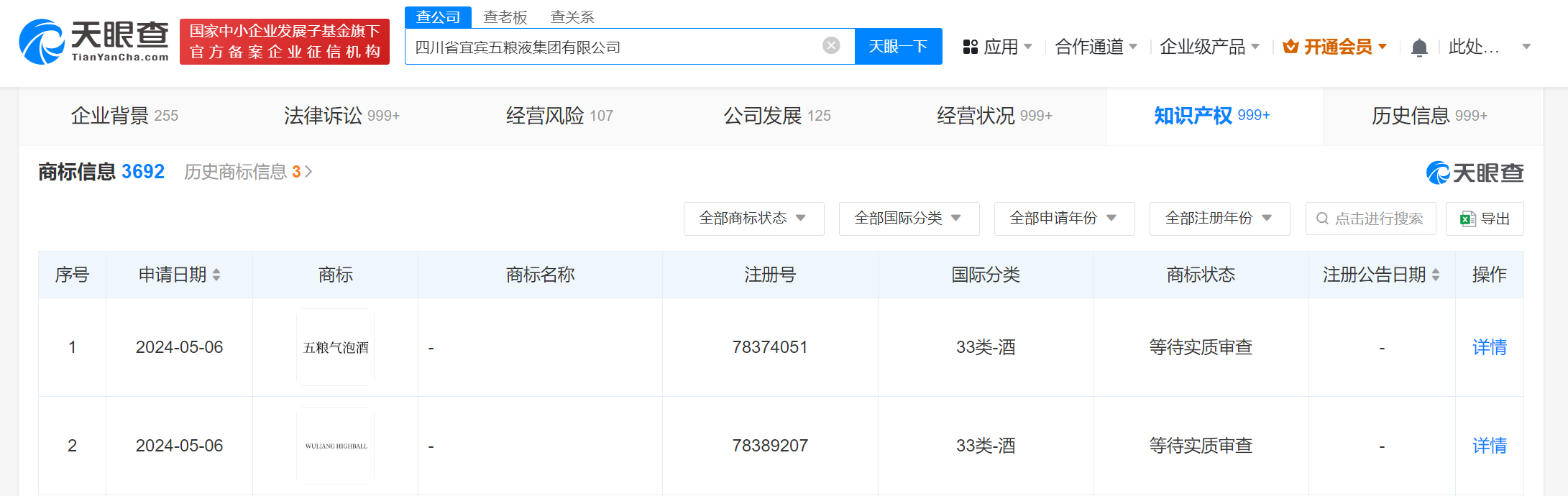Click registration number 78389207

770,446
